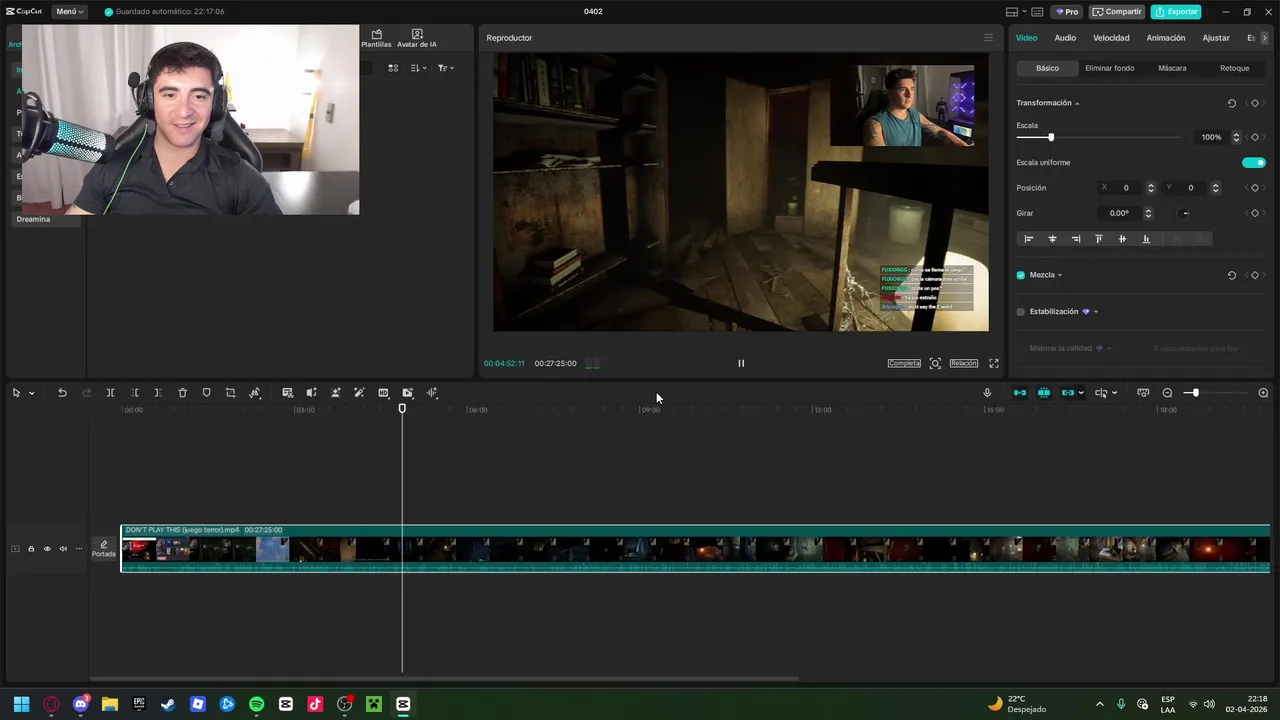1280x720 pixels.
Task: Lock the video track
Action: click(x=31, y=549)
